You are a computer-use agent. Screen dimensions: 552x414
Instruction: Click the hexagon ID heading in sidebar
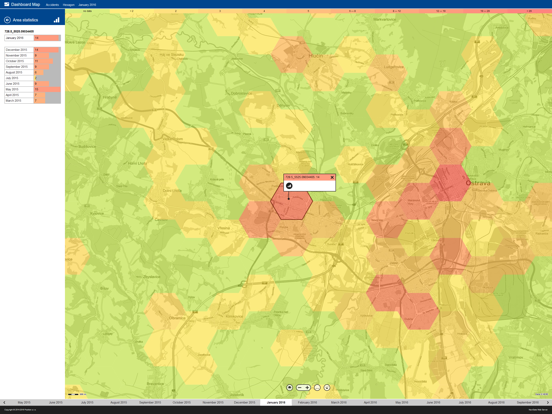[x=19, y=31]
